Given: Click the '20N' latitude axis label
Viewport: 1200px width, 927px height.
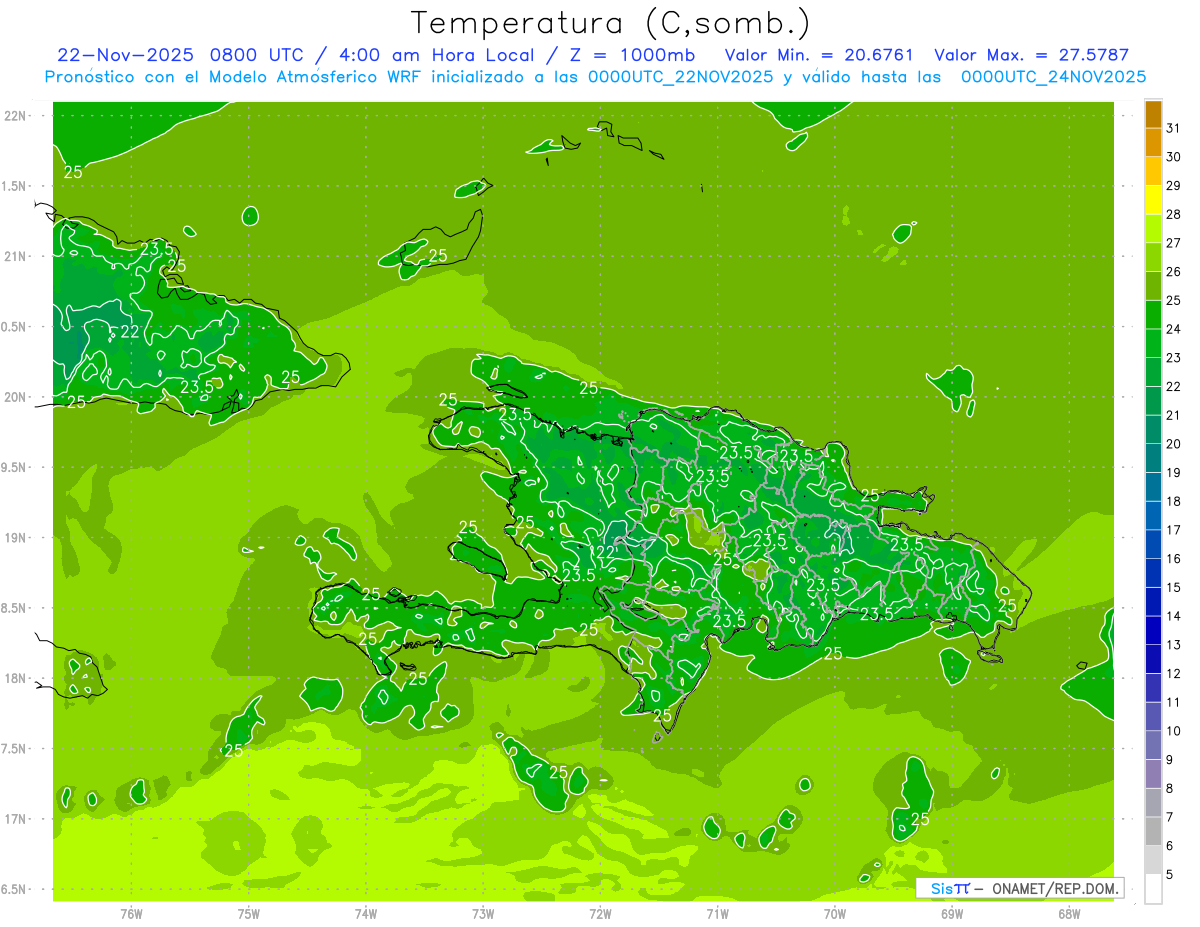Looking at the screenshot, I should point(15,397).
